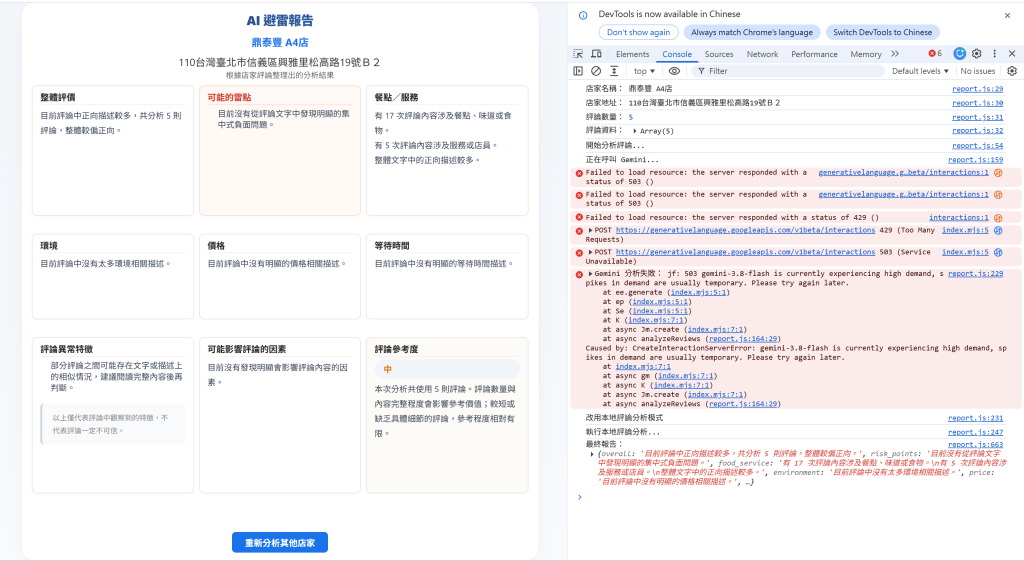Show more DevTools tabs chevron
Viewport: 1024px width, 561px height.
(x=895, y=54)
